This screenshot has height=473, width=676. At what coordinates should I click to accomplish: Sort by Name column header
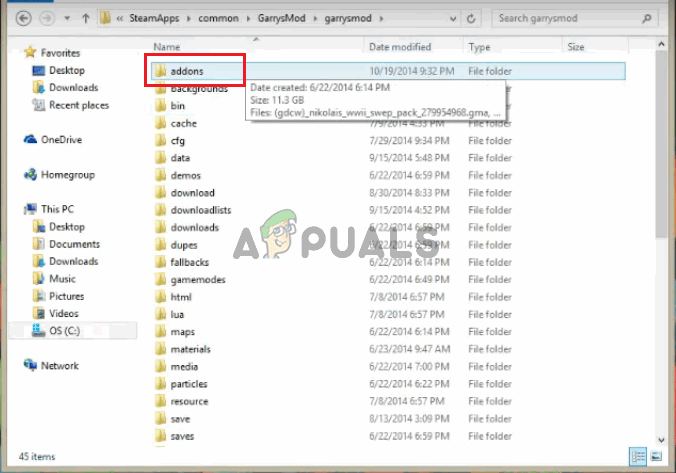(167, 47)
